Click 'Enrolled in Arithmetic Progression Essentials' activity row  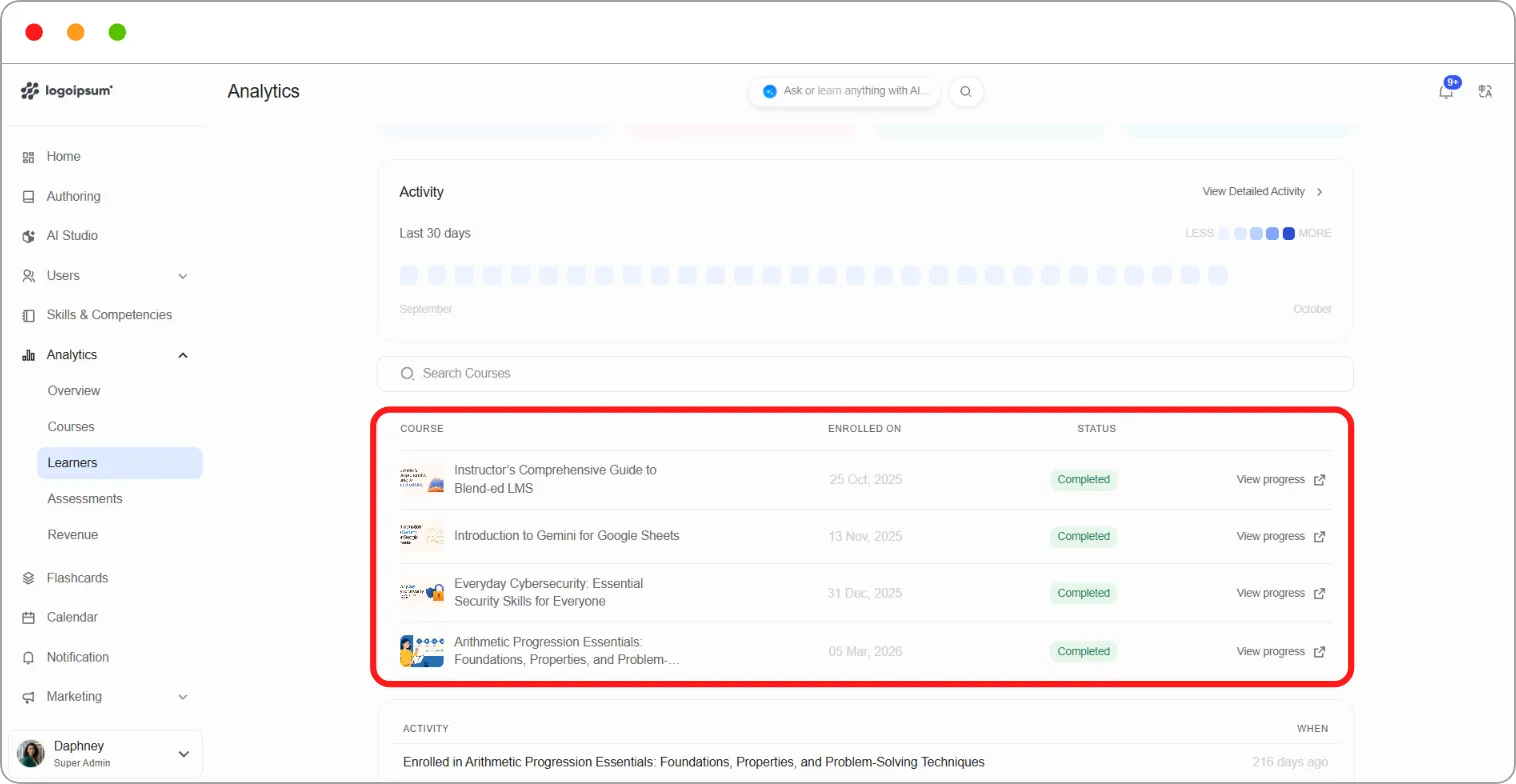pos(865,762)
